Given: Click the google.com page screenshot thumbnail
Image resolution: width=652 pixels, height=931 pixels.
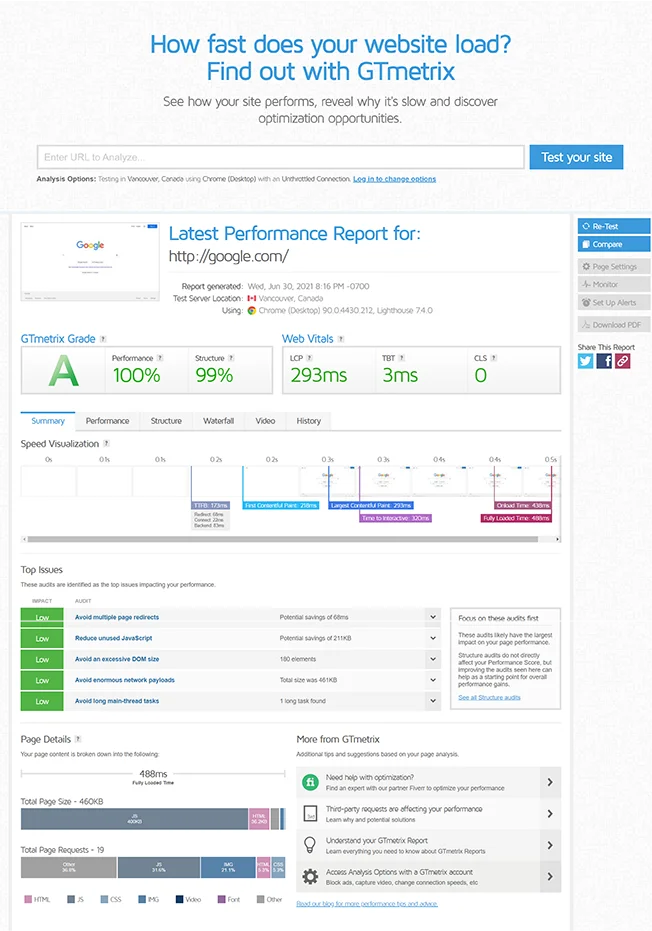Looking at the screenshot, I should pos(90,262).
